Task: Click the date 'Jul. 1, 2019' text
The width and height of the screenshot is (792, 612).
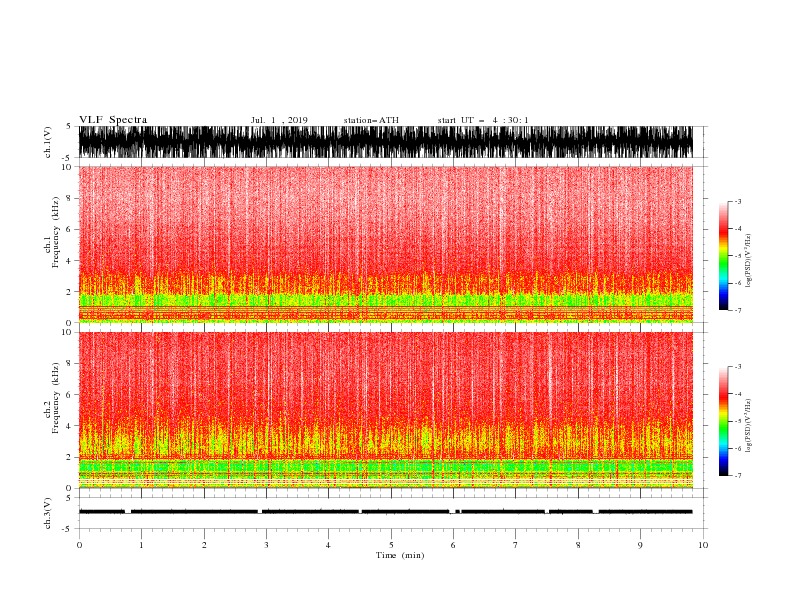Action: click(x=279, y=120)
